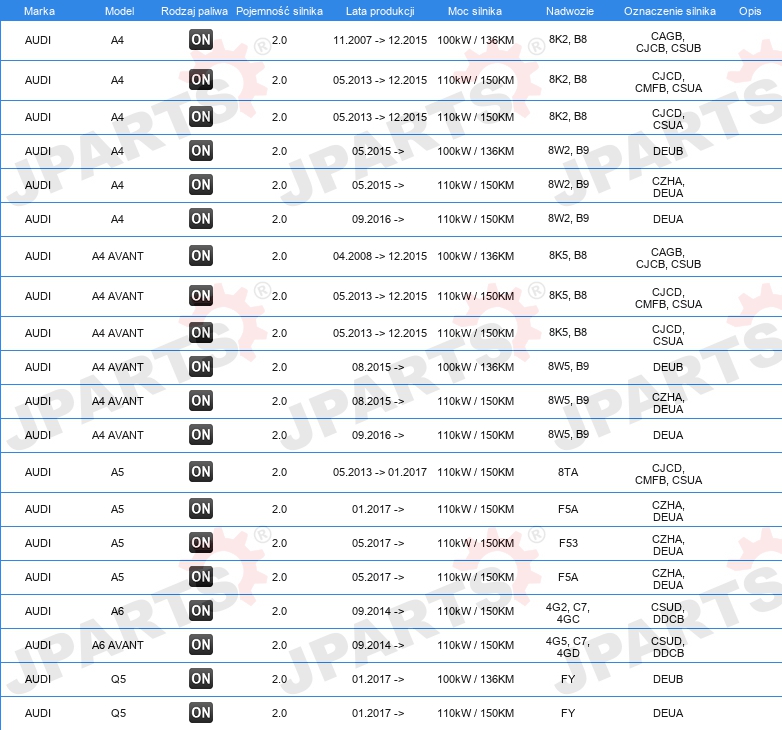Select the date cell 11.2007 -> 12.2015

pos(380,40)
